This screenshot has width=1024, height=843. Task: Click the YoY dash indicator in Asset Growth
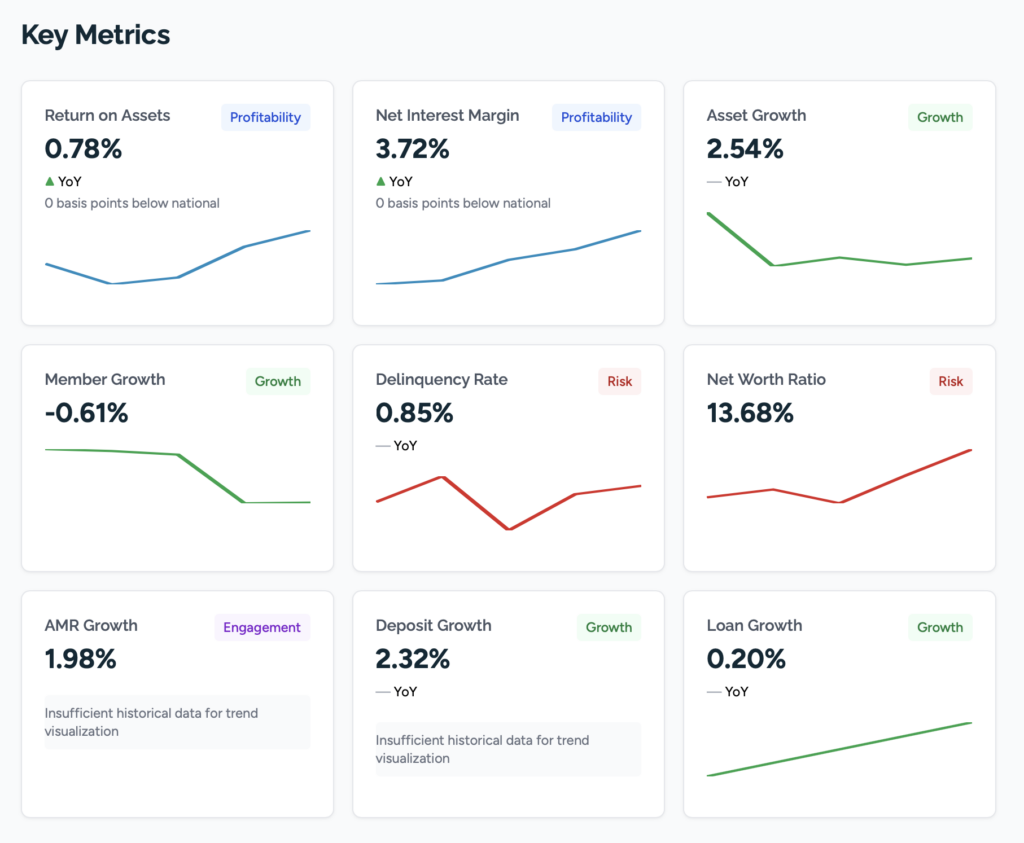(714, 182)
